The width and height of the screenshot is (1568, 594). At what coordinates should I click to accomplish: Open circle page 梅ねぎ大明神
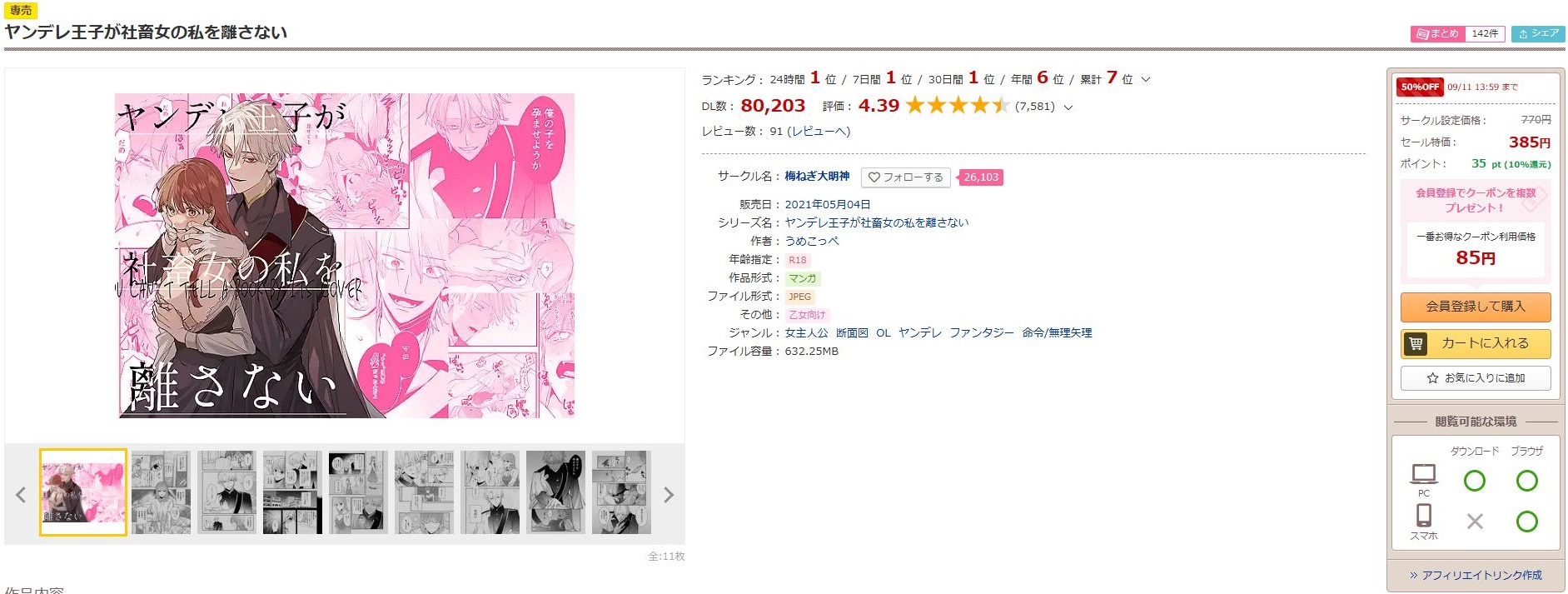pos(817,177)
